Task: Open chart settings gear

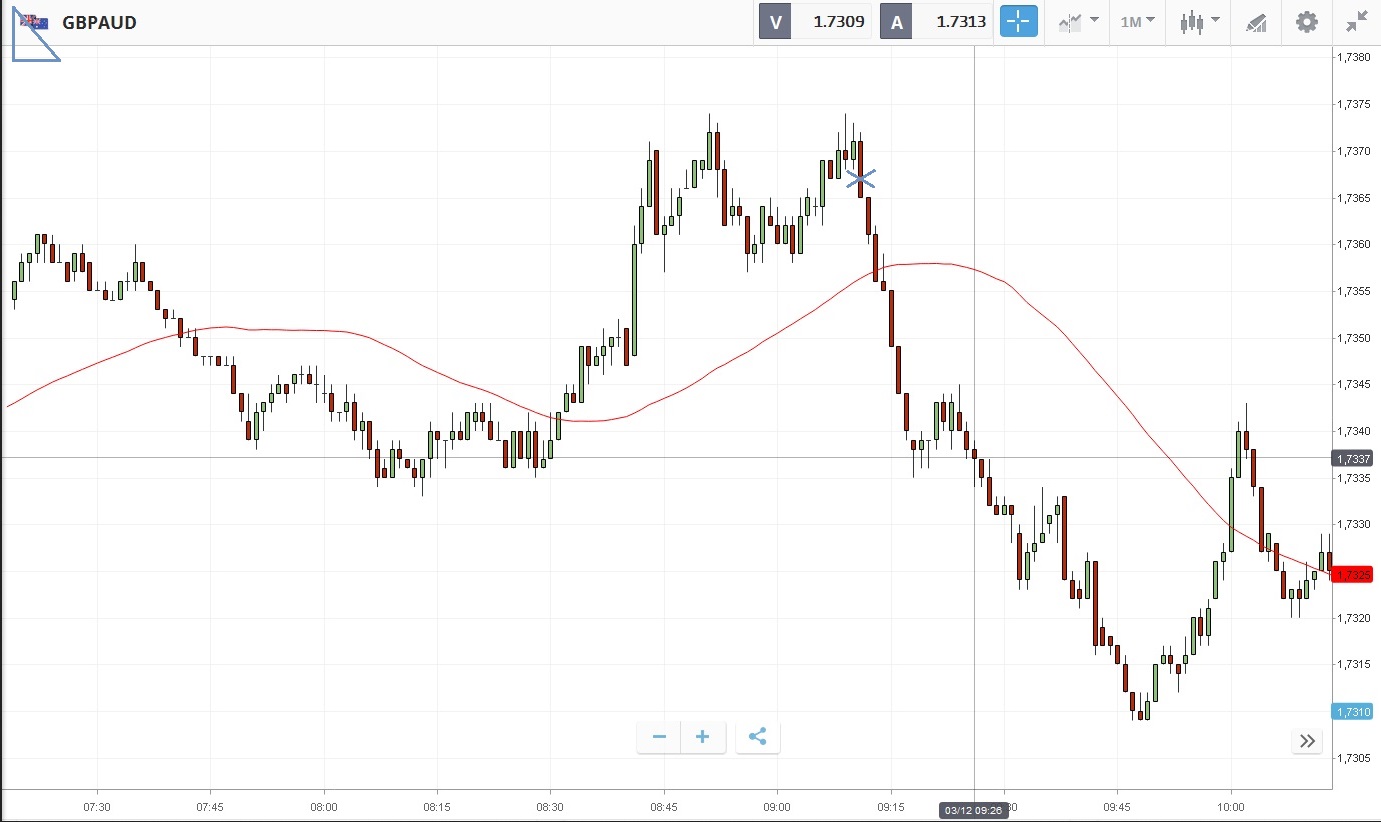Action: 1306,22
